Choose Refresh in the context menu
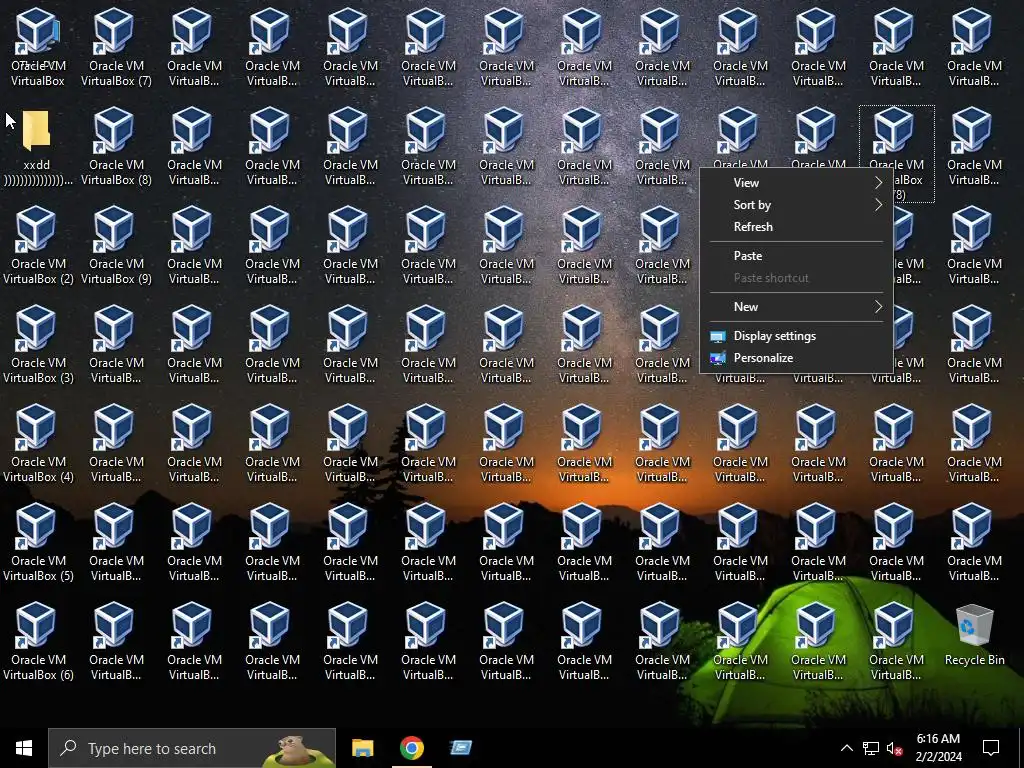The width and height of the screenshot is (1024, 768). (796, 227)
